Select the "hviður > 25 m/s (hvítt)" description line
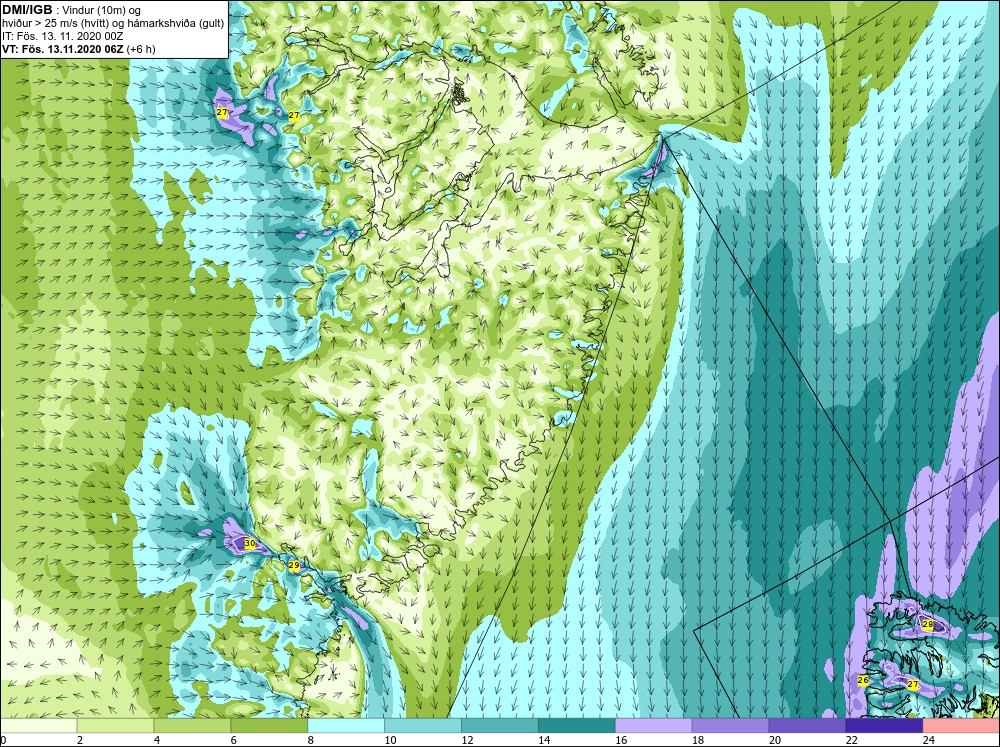This screenshot has height=747, width=1000. [x=55, y=24]
